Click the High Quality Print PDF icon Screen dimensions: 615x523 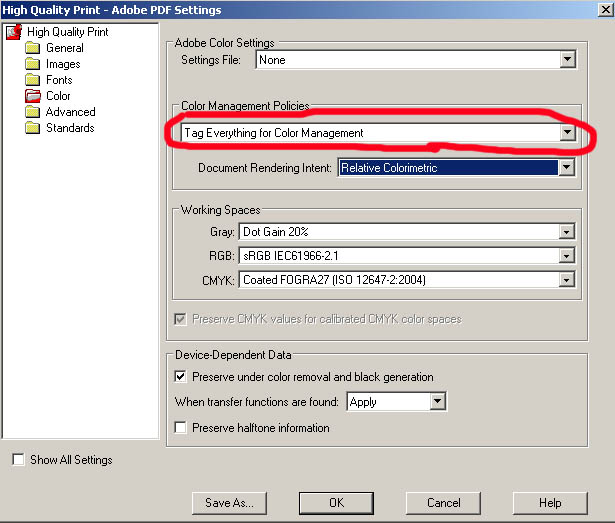(14, 32)
